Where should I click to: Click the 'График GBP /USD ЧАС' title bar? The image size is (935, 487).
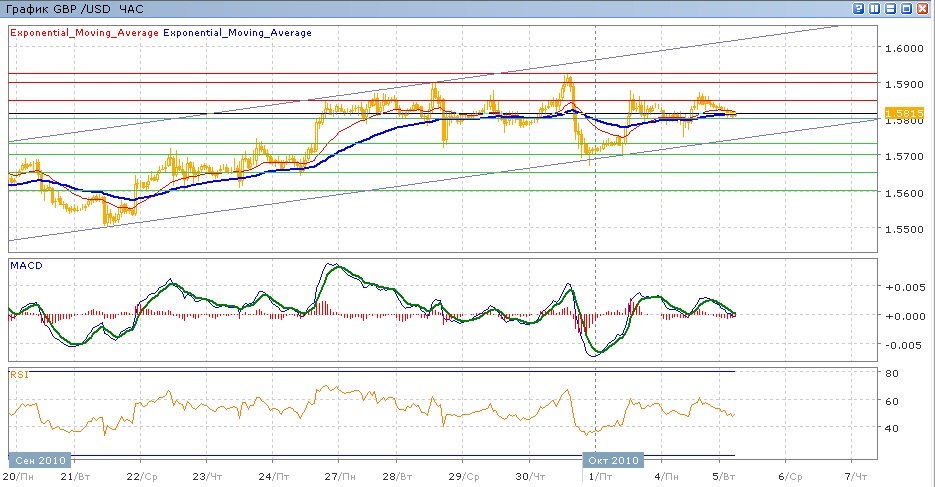point(75,8)
